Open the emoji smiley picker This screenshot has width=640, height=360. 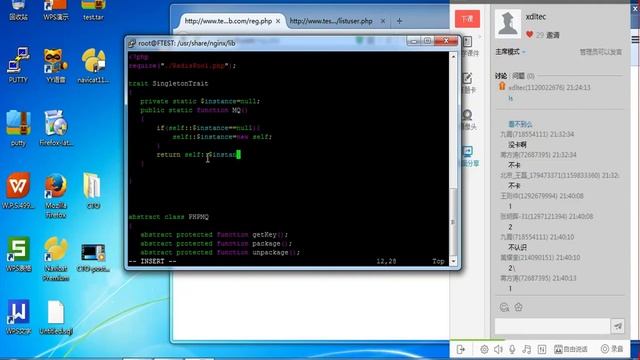[x=504, y=307]
